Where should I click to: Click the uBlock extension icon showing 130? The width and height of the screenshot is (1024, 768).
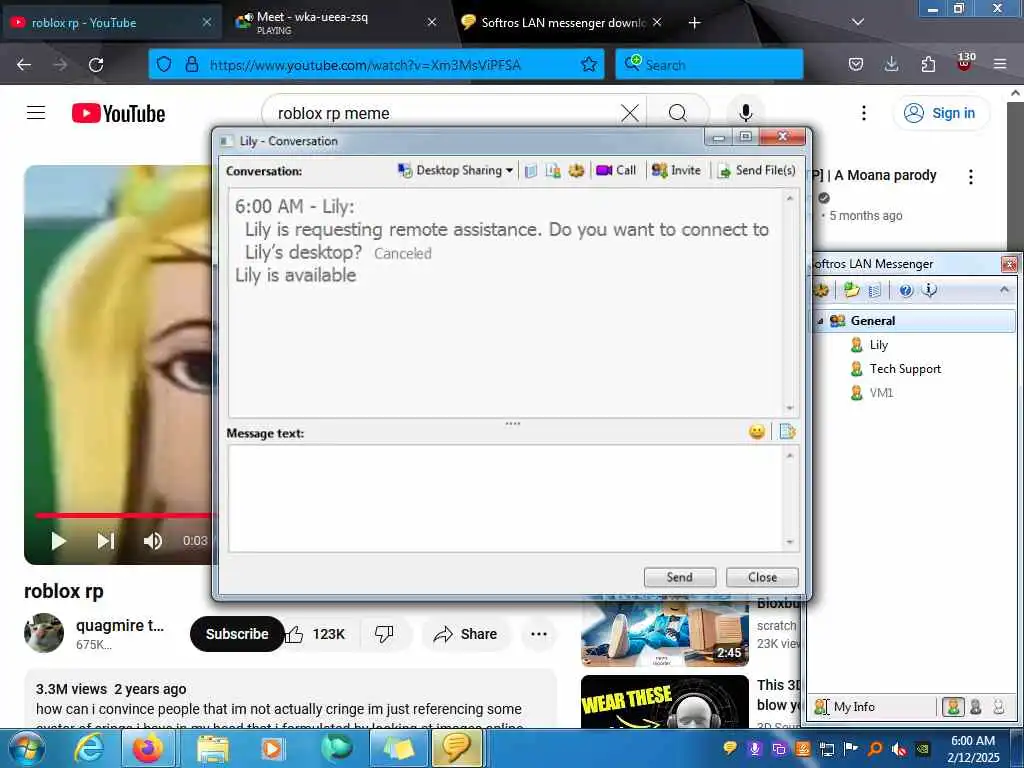pyautogui.click(x=965, y=63)
